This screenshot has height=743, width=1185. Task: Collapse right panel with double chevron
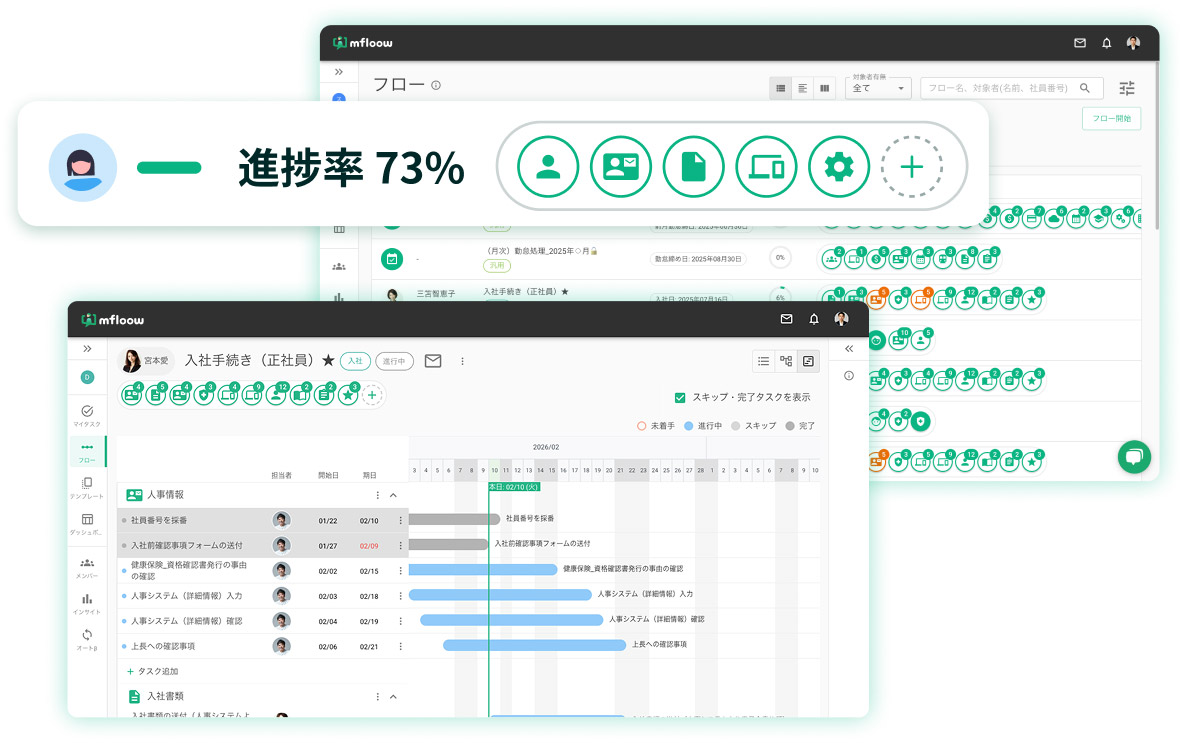click(849, 348)
